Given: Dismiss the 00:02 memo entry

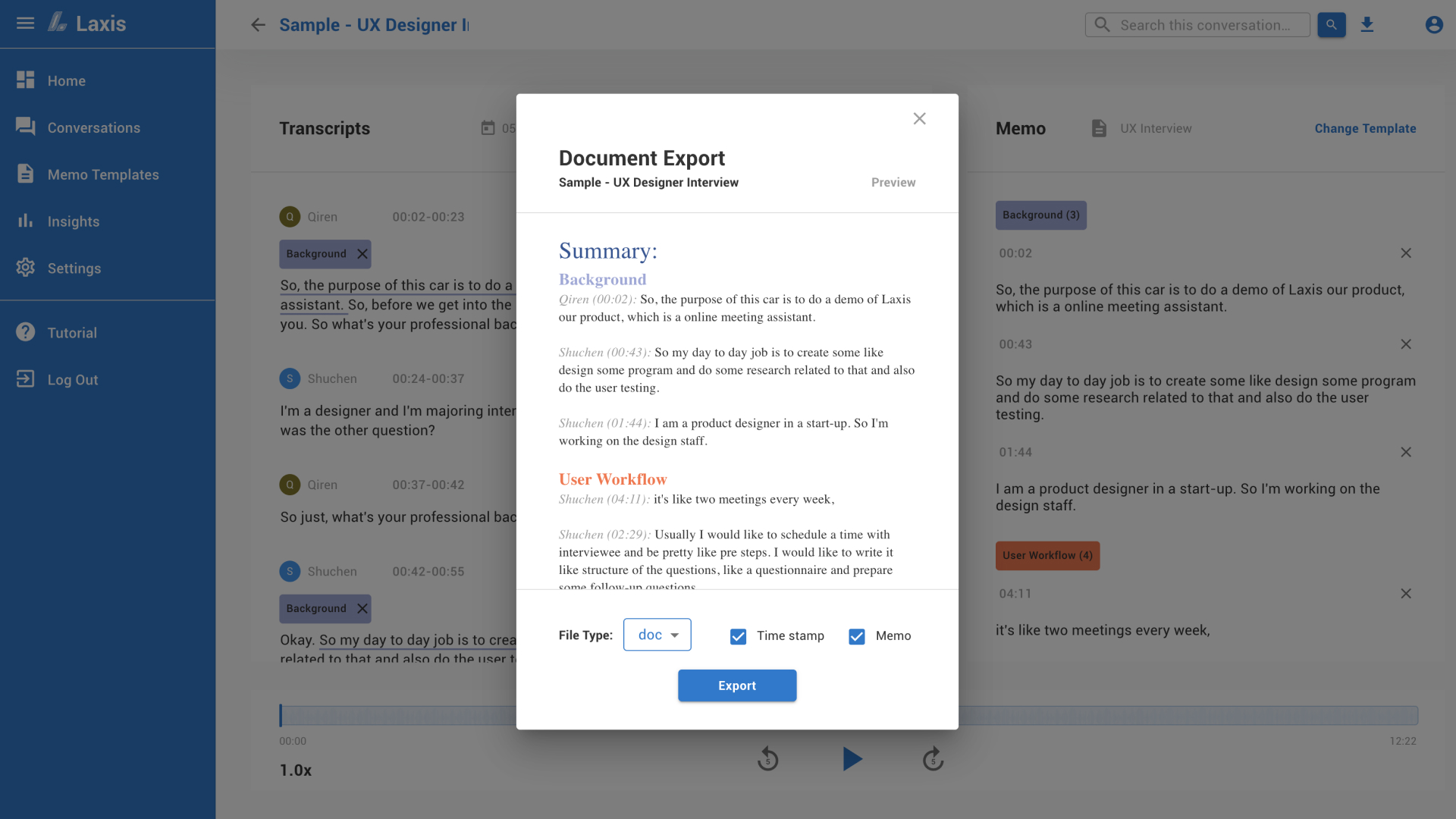Looking at the screenshot, I should [1407, 253].
